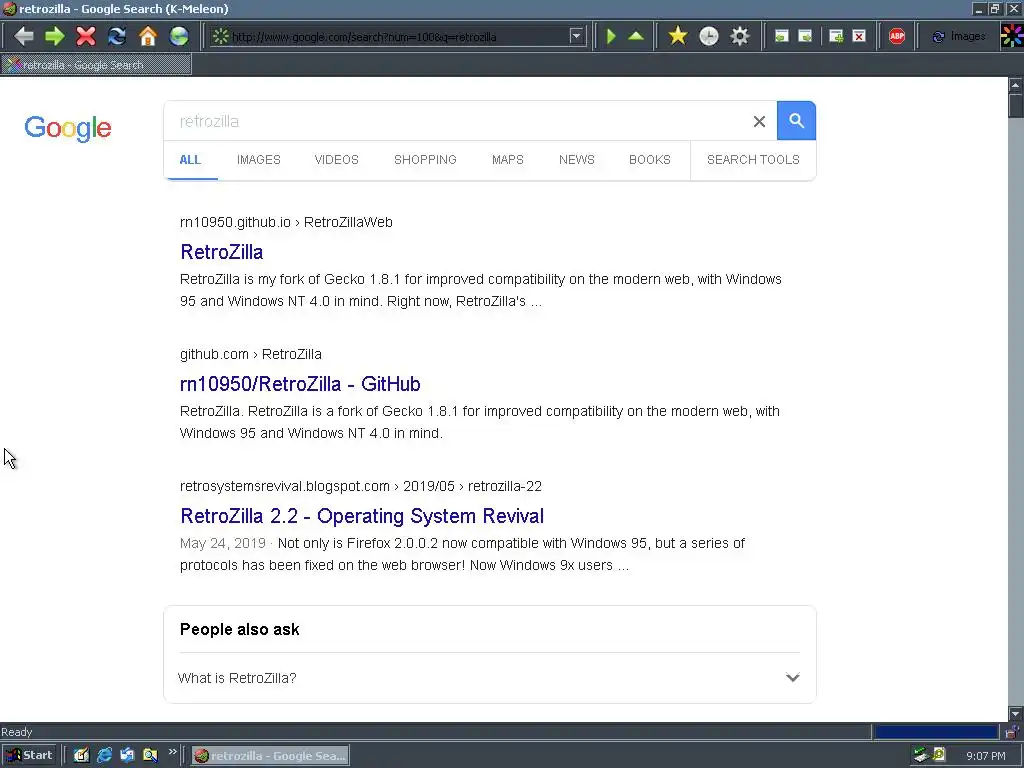1024x768 pixels.
Task: Close the tab with small red X icon
Action: click(x=859, y=36)
